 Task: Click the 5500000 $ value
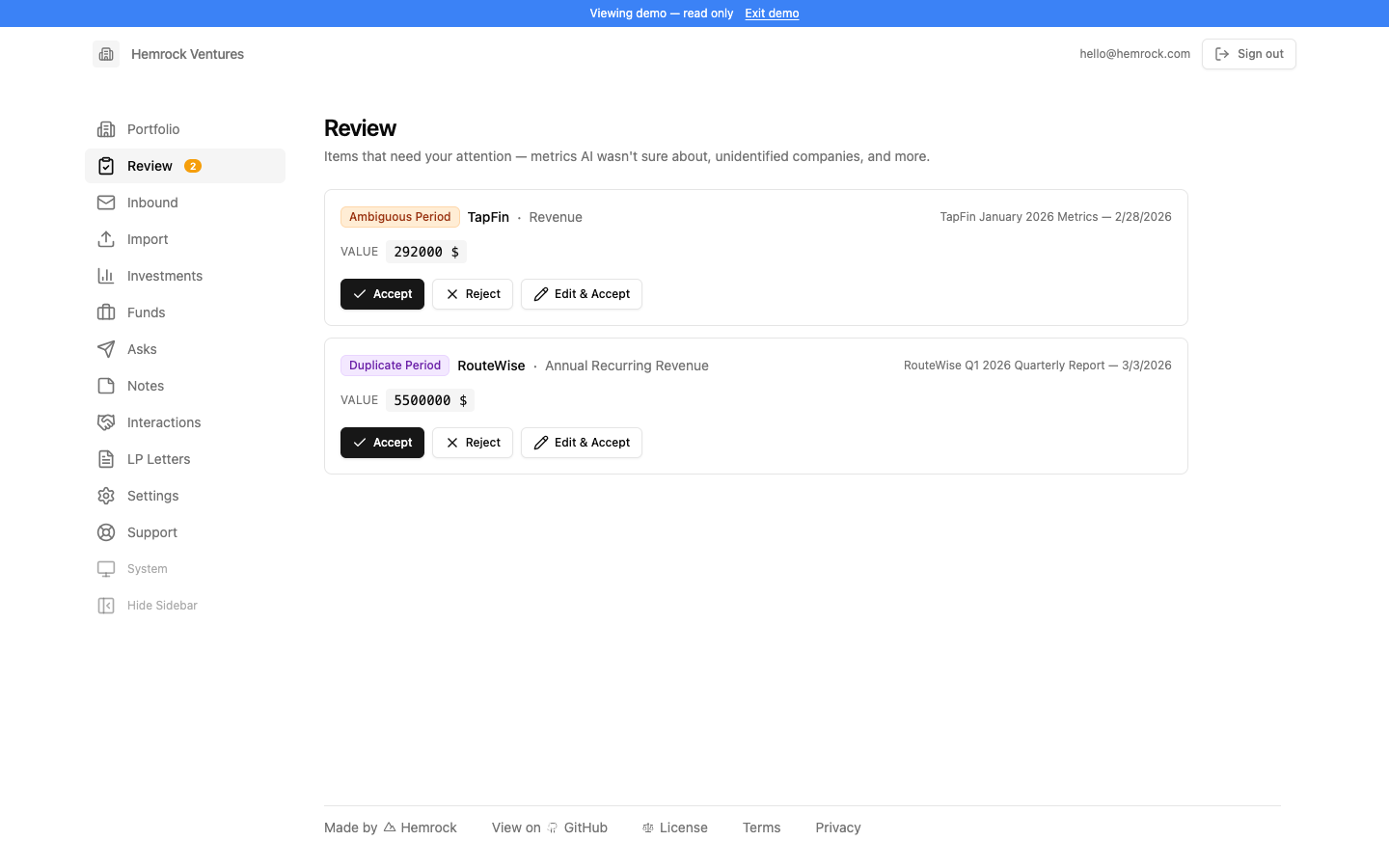(x=430, y=400)
